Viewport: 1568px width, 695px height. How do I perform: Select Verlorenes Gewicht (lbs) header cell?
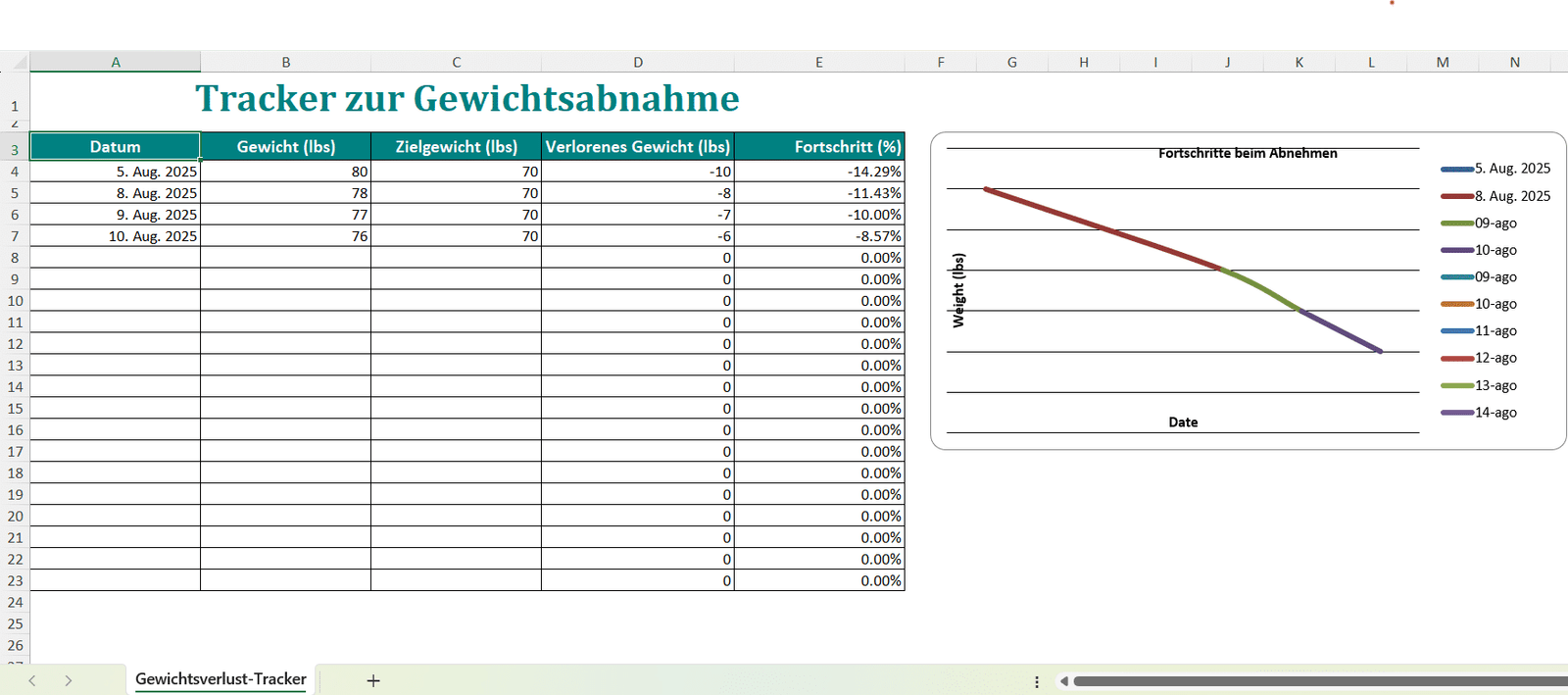[x=638, y=146]
